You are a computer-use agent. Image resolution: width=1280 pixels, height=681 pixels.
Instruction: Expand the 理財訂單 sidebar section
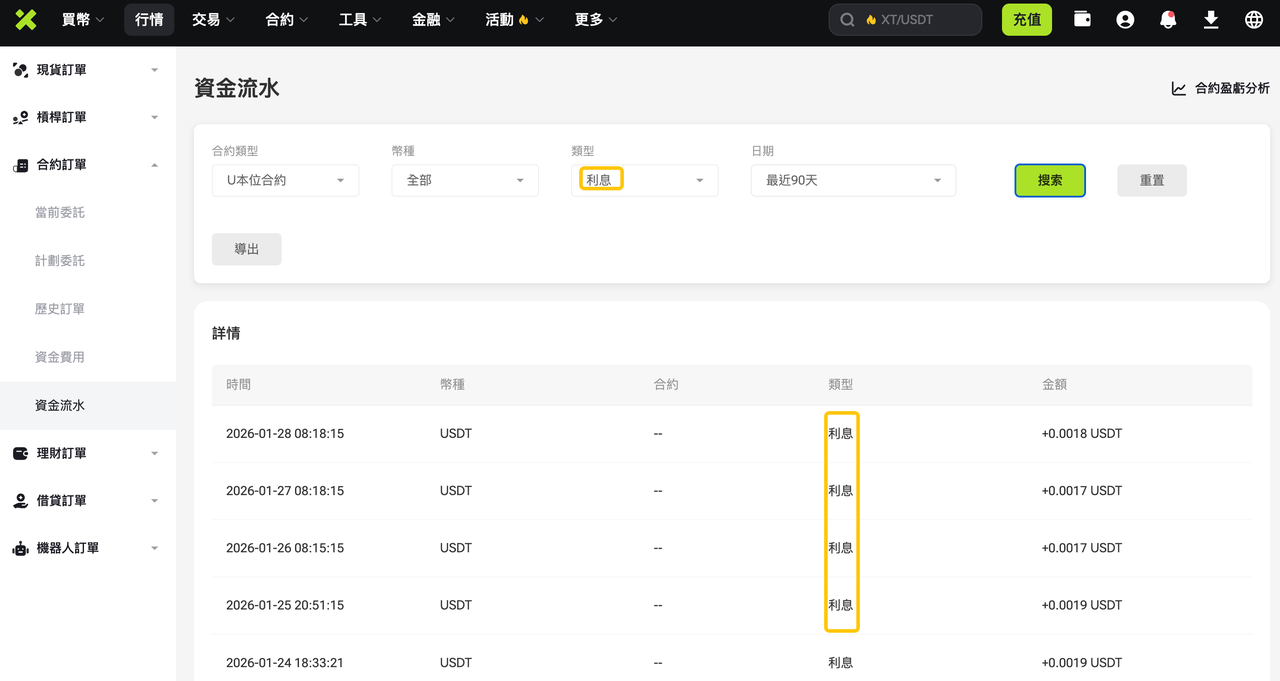[x=155, y=454]
